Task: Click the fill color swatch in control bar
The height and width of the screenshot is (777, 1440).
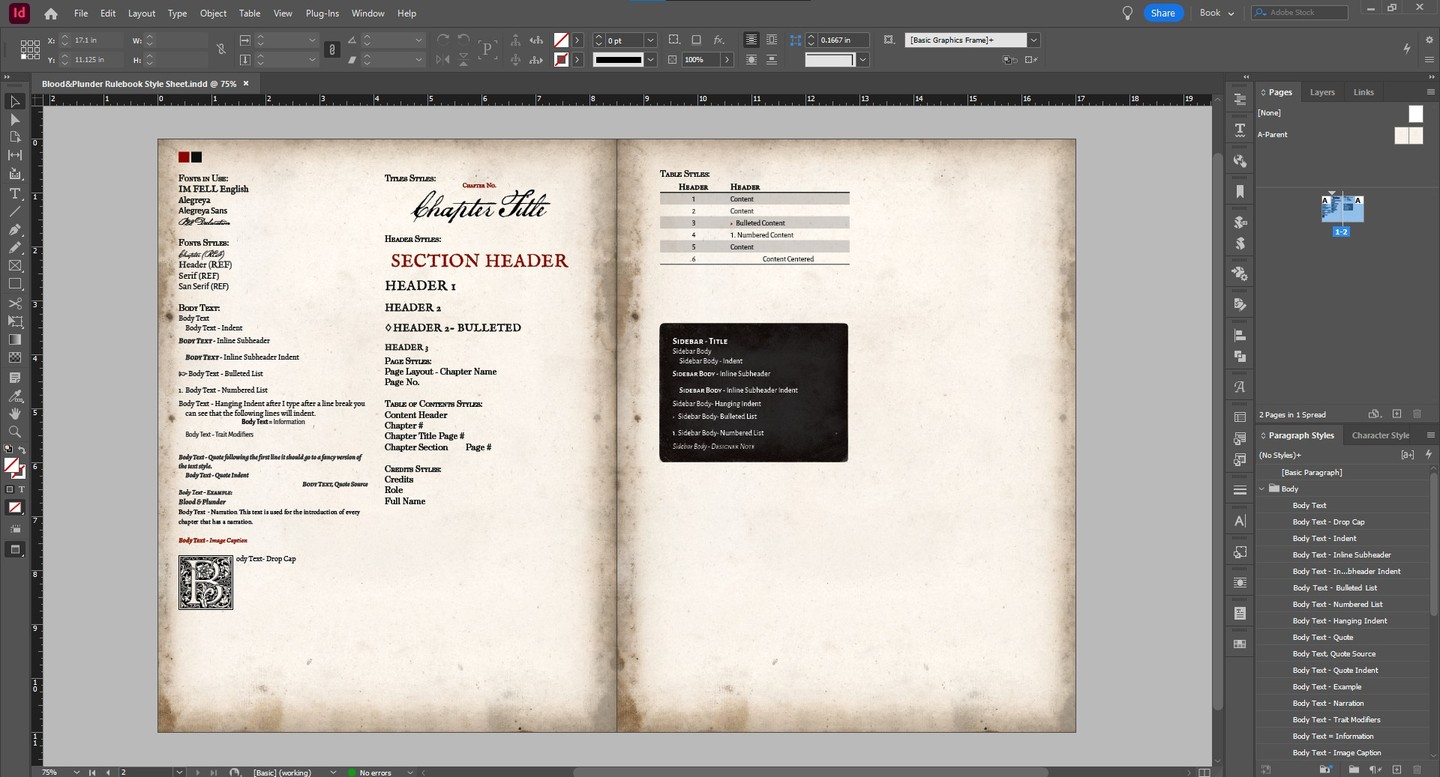Action: click(x=562, y=40)
